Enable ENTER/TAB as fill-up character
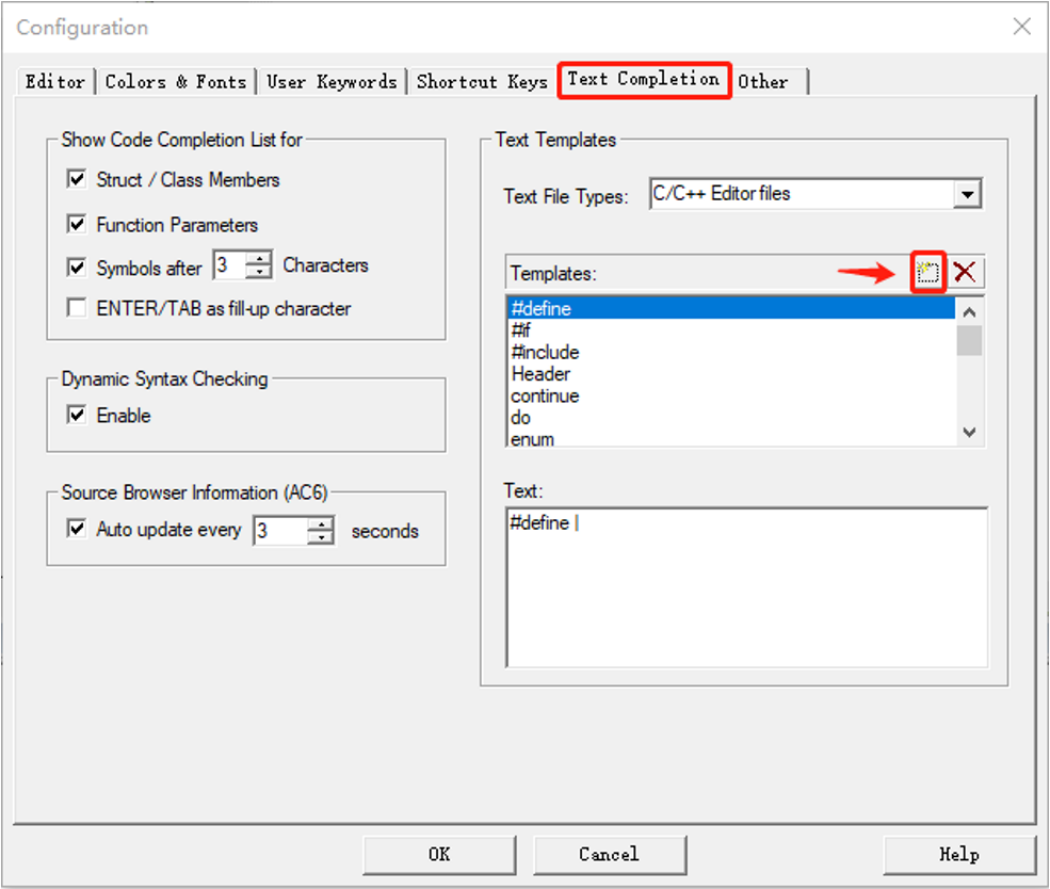This screenshot has width=1050, height=889. tap(76, 309)
